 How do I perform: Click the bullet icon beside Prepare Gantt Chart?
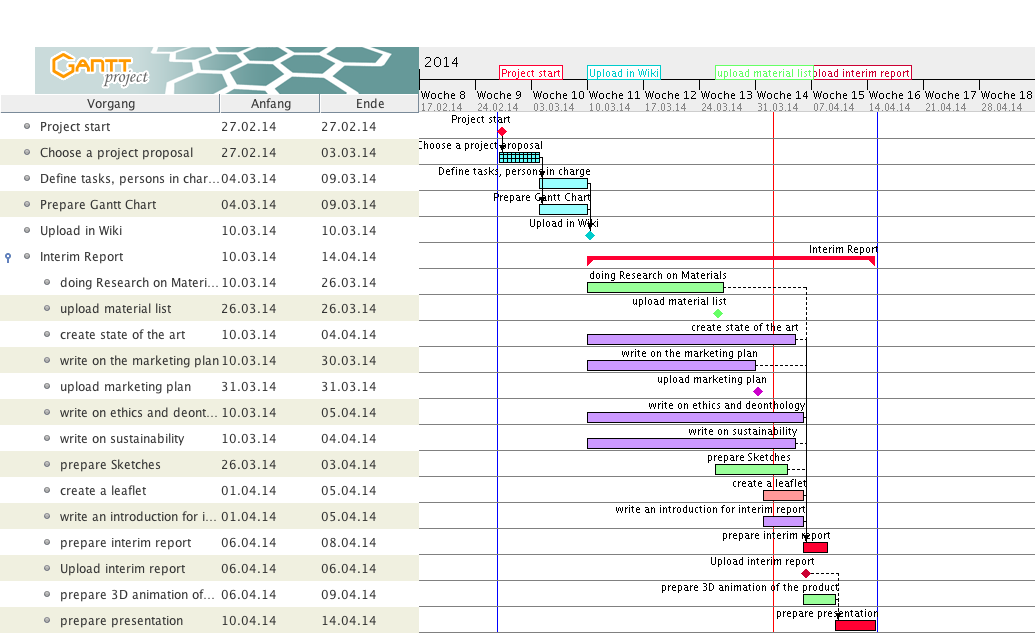point(27,205)
